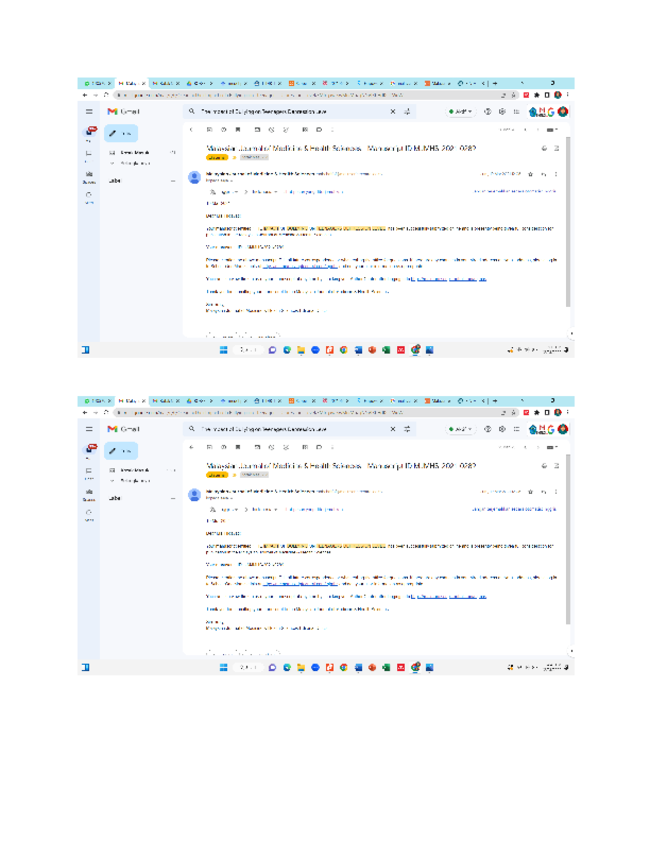Open Active status dropdown in upper screenshot
Image resolution: width=650 pixels, height=841 pixels.
point(461,112)
